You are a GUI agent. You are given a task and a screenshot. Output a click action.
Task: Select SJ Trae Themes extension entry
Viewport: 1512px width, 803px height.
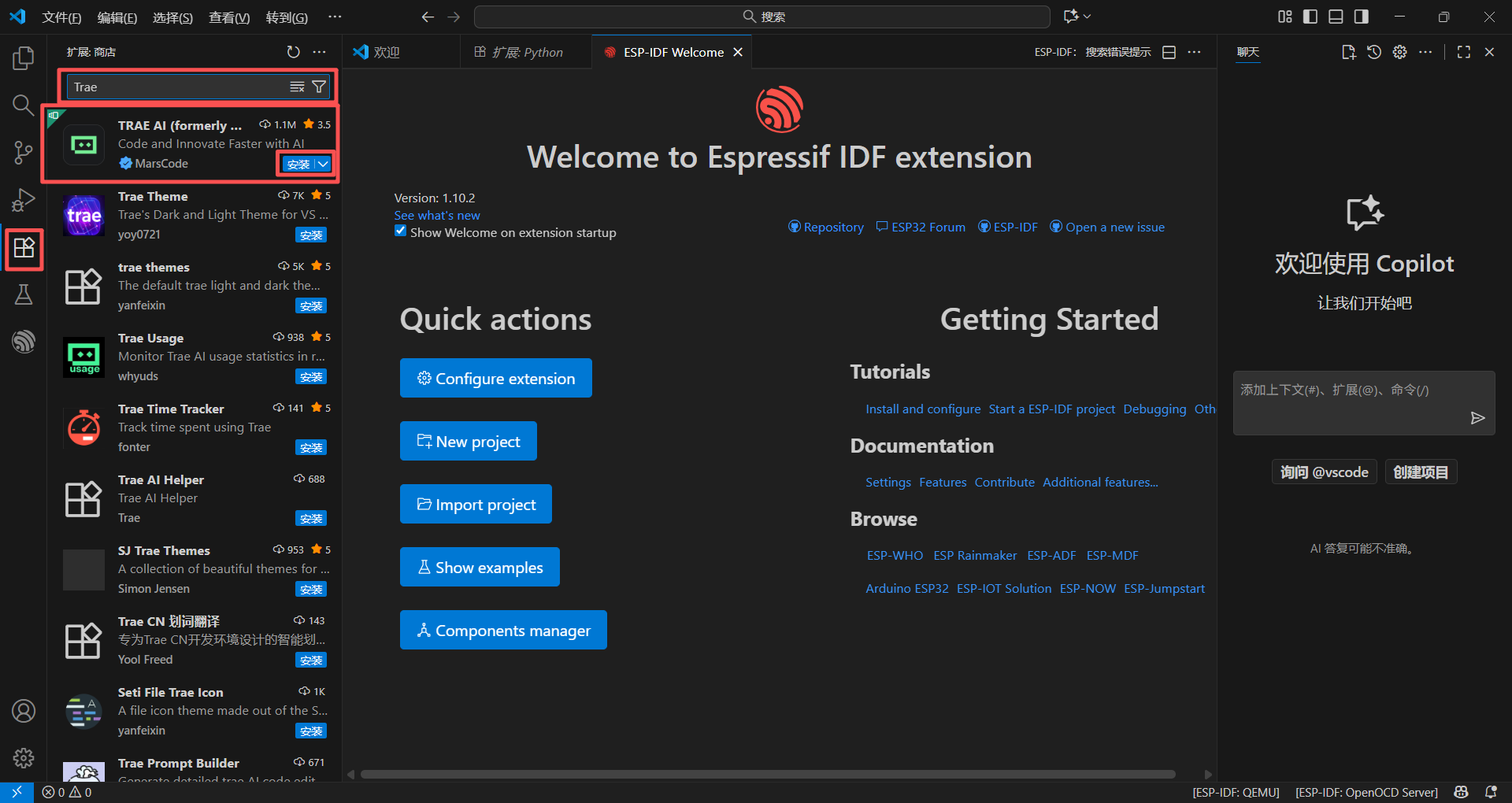(x=195, y=570)
